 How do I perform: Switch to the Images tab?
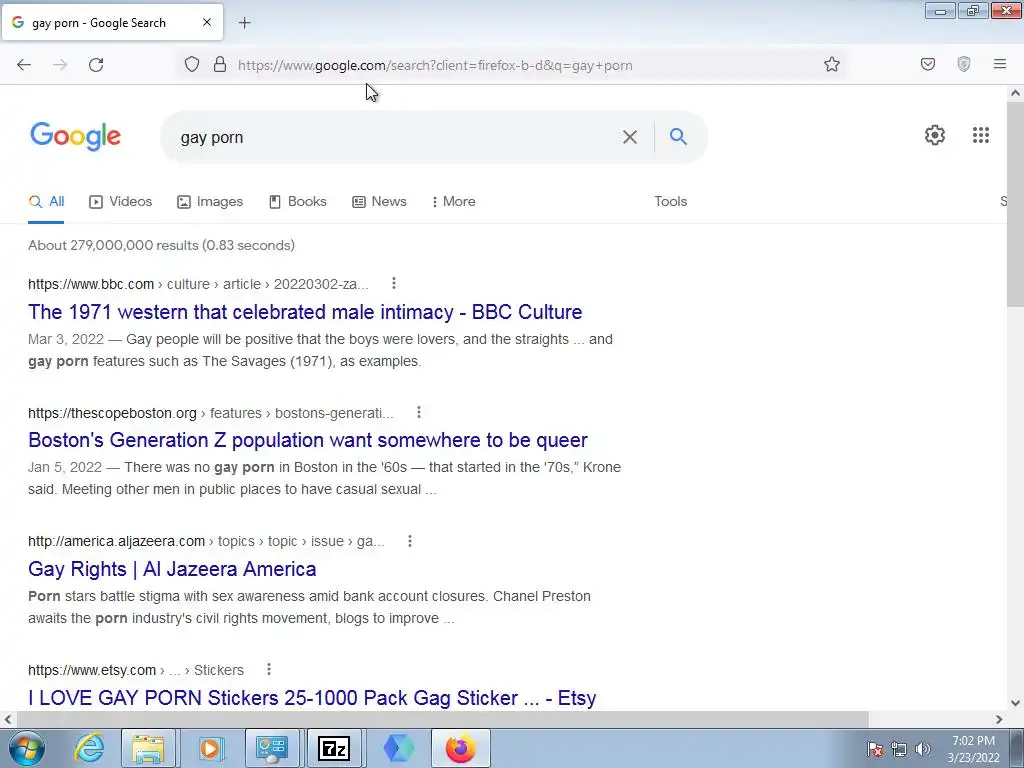point(210,202)
